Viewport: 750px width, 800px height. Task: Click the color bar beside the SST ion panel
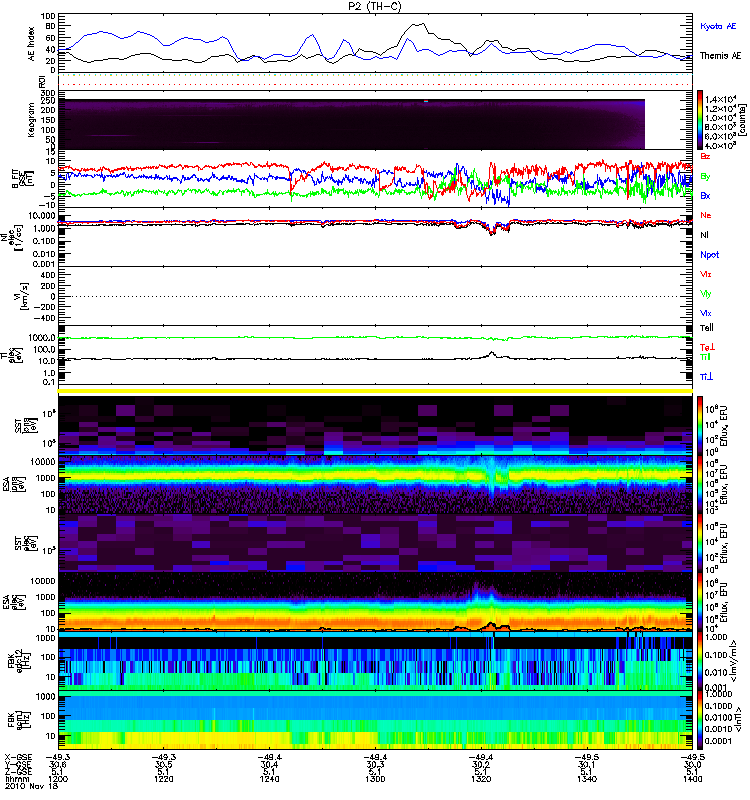[700, 426]
